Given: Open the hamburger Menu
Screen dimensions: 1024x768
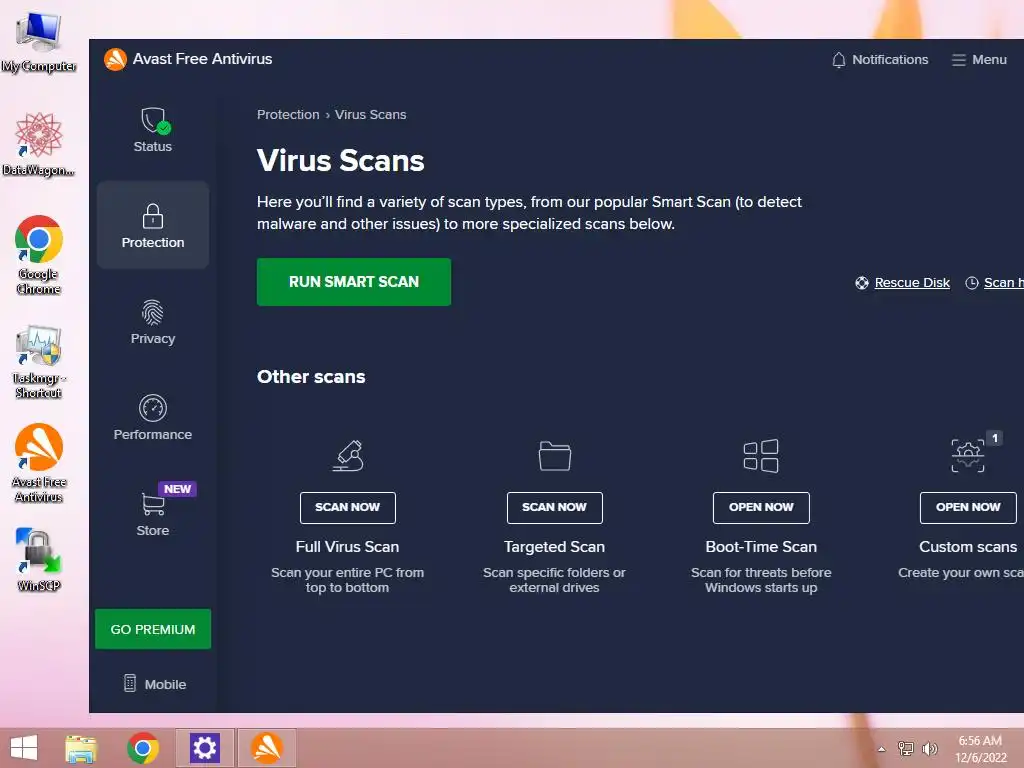Looking at the screenshot, I should (x=979, y=59).
